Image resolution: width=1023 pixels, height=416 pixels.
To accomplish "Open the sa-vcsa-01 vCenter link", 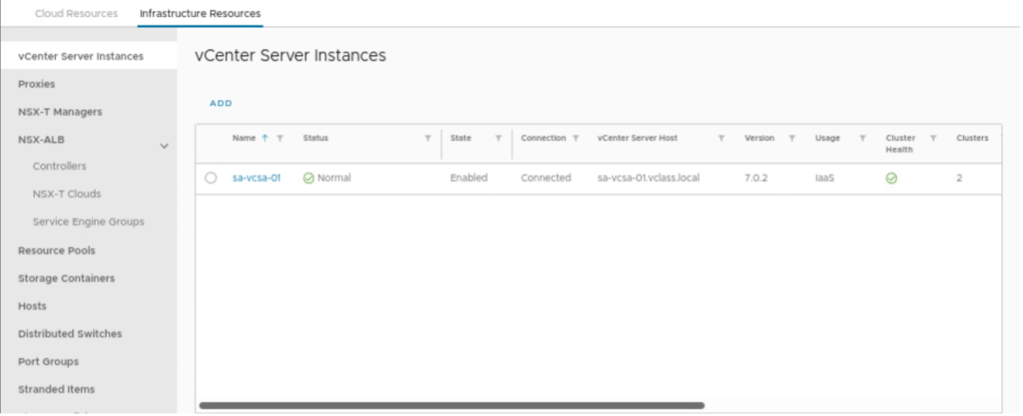I will (256, 178).
